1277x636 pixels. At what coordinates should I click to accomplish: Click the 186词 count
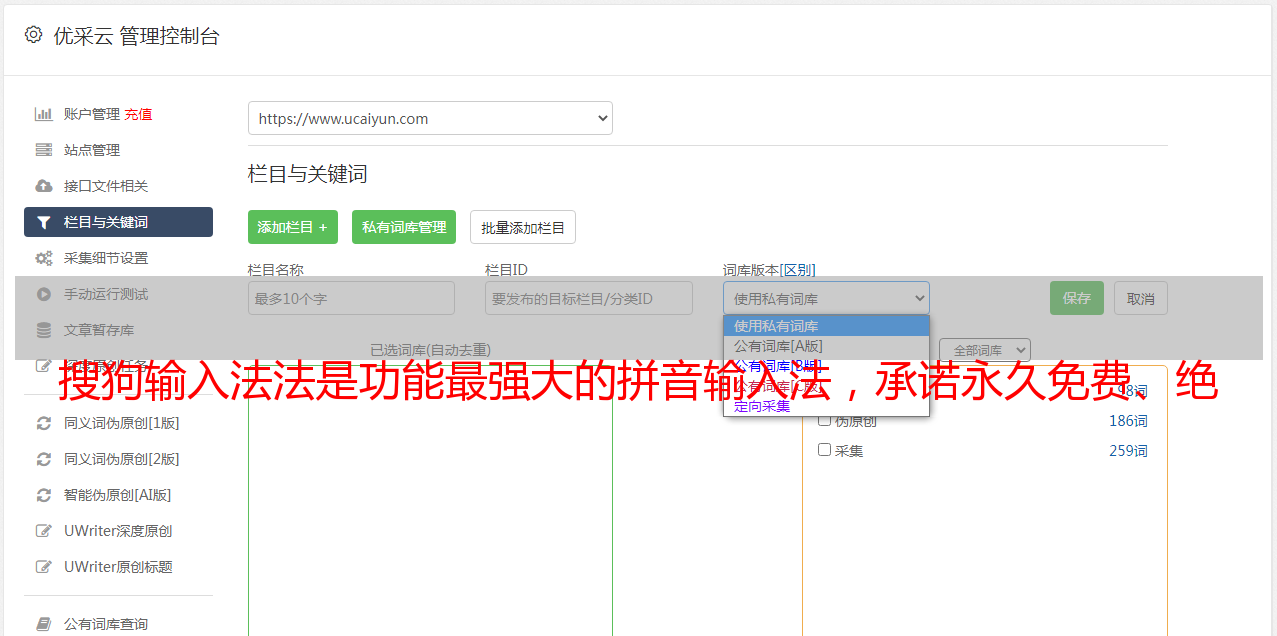1128,421
